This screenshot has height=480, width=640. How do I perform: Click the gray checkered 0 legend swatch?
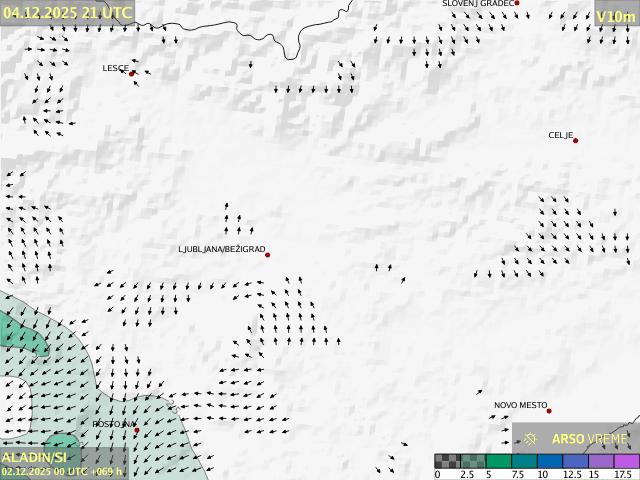point(447,461)
